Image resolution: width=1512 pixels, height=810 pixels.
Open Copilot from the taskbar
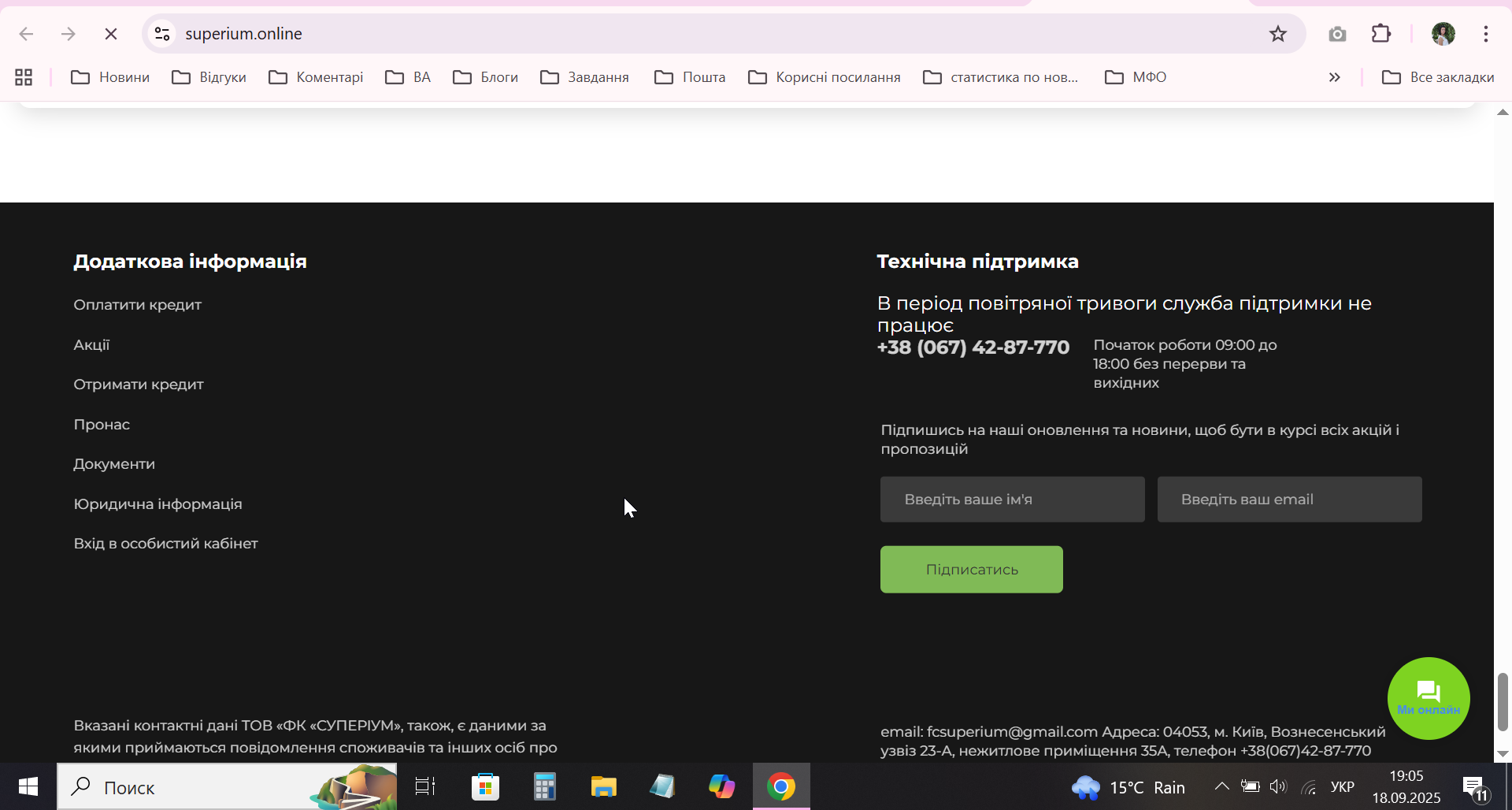click(721, 786)
